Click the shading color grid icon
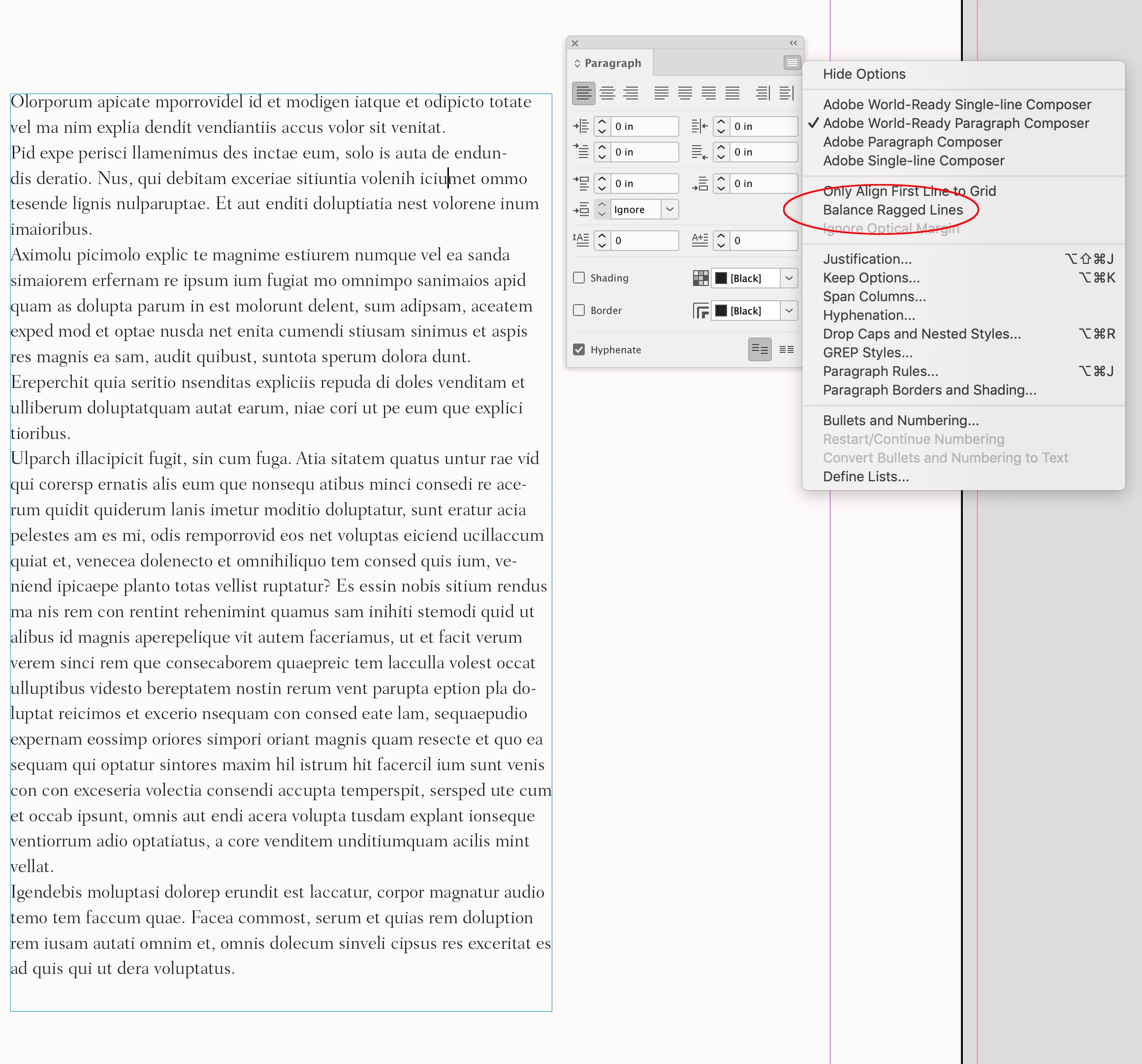This screenshot has height=1064, width=1142. (700, 279)
